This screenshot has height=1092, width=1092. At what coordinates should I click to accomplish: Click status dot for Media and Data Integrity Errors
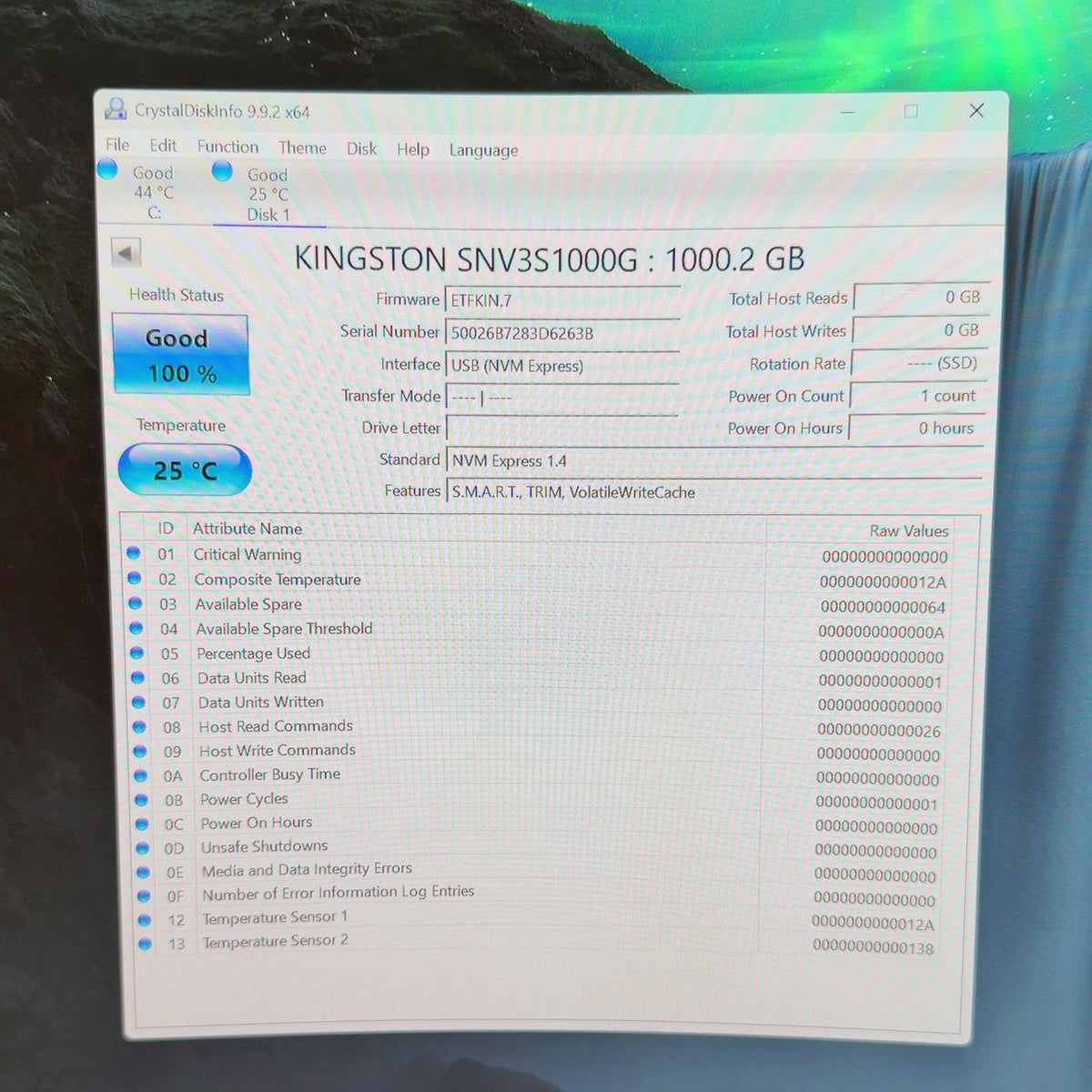pyautogui.click(x=144, y=872)
